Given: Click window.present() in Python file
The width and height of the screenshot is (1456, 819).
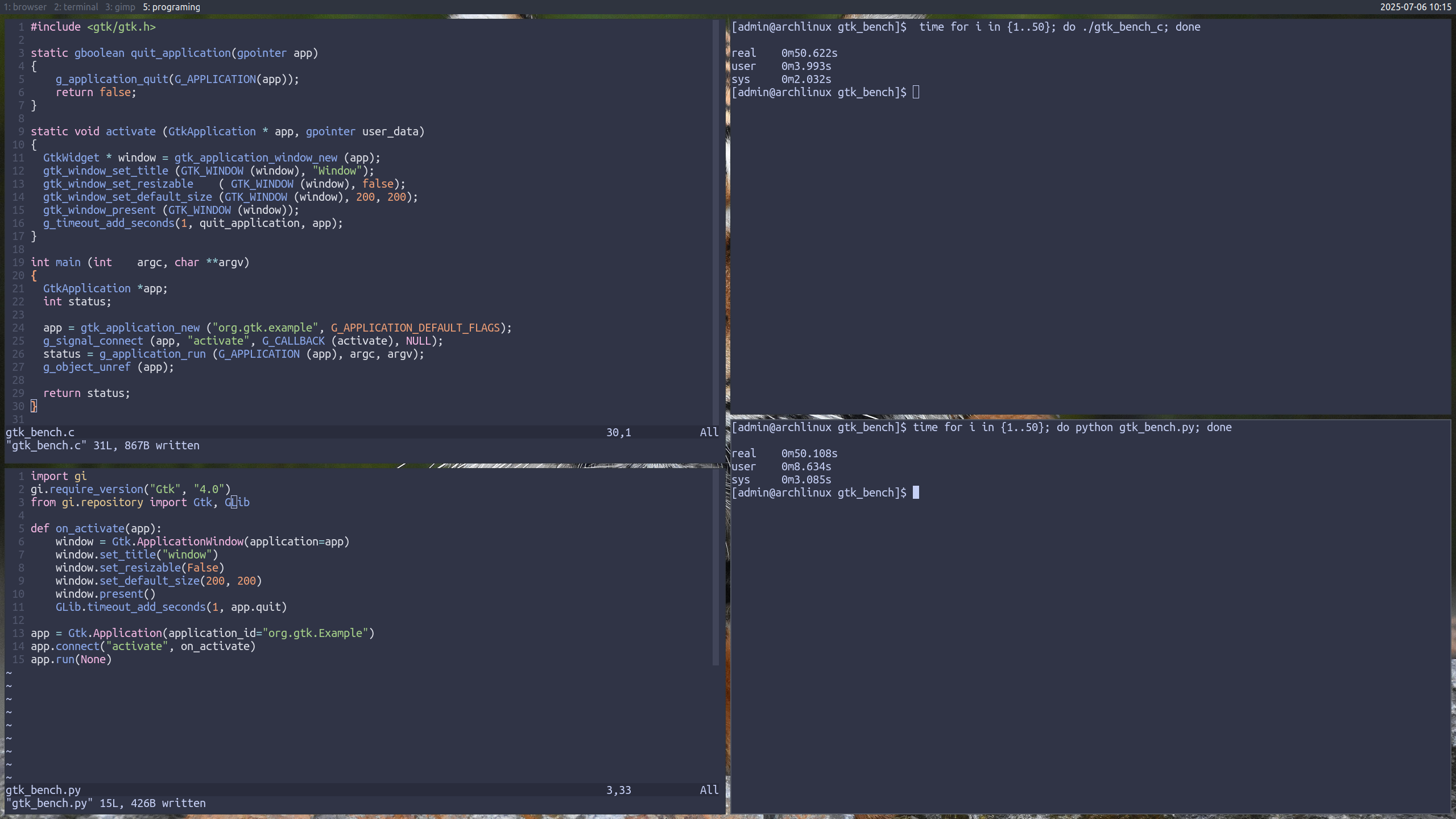Looking at the screenshot, I should pos(106,594).
